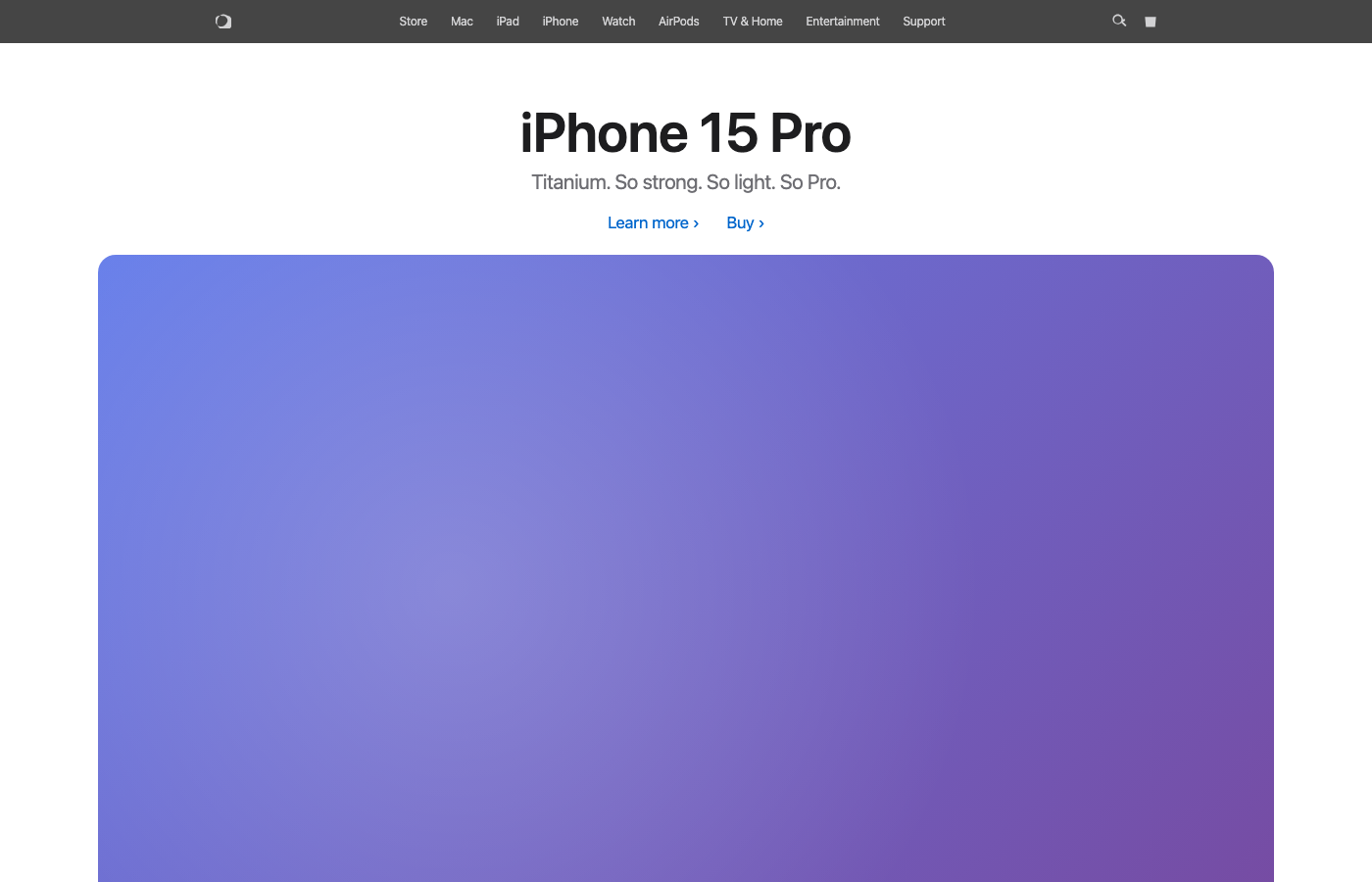Click the Apple logo home icon
This screenshot has width=1372, height=882.
223,22
